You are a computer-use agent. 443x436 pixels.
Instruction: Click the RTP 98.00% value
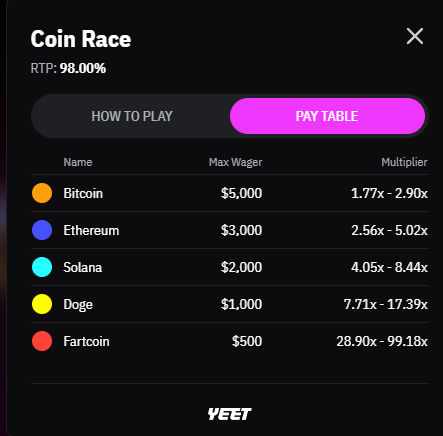[x=83, y=68]
